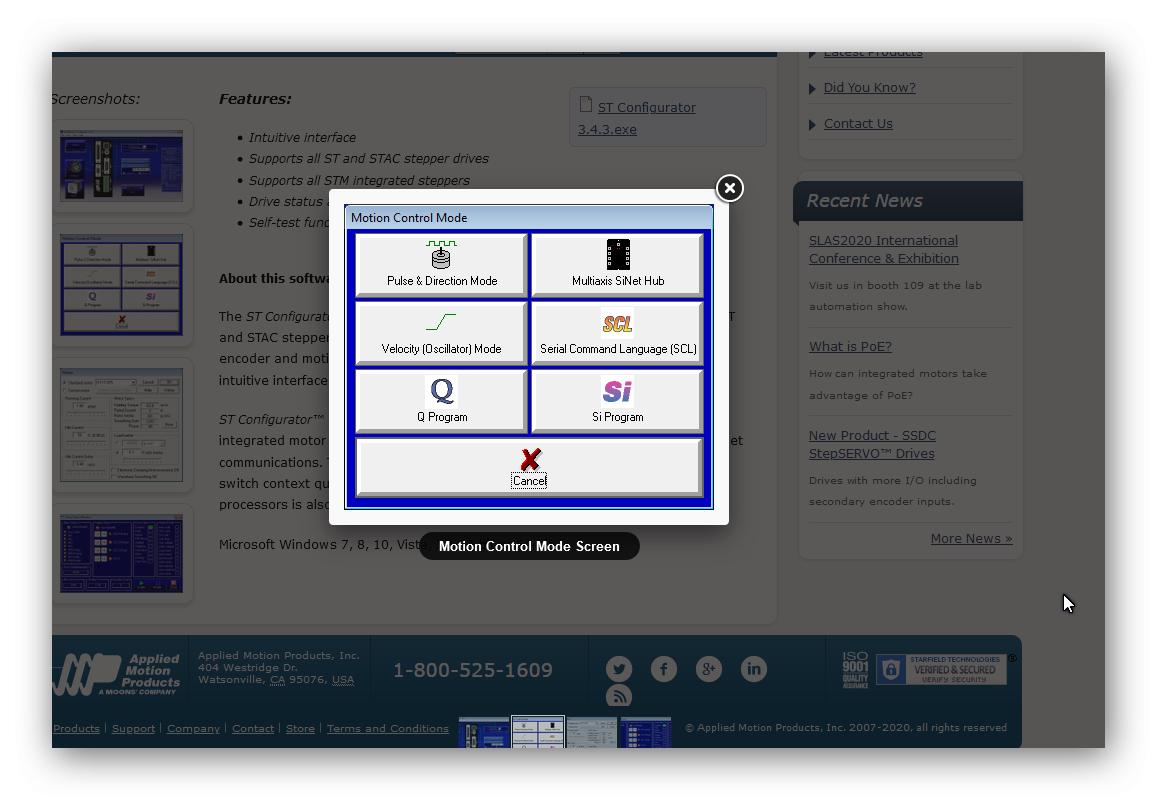This screenshot has height=800, width=1157.
Task: Click 'Supports all STM integrated steppers' text
Action: [359, 180]
